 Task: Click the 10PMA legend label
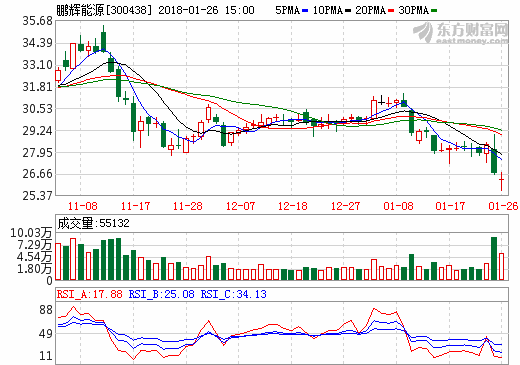tap(328, 10)
